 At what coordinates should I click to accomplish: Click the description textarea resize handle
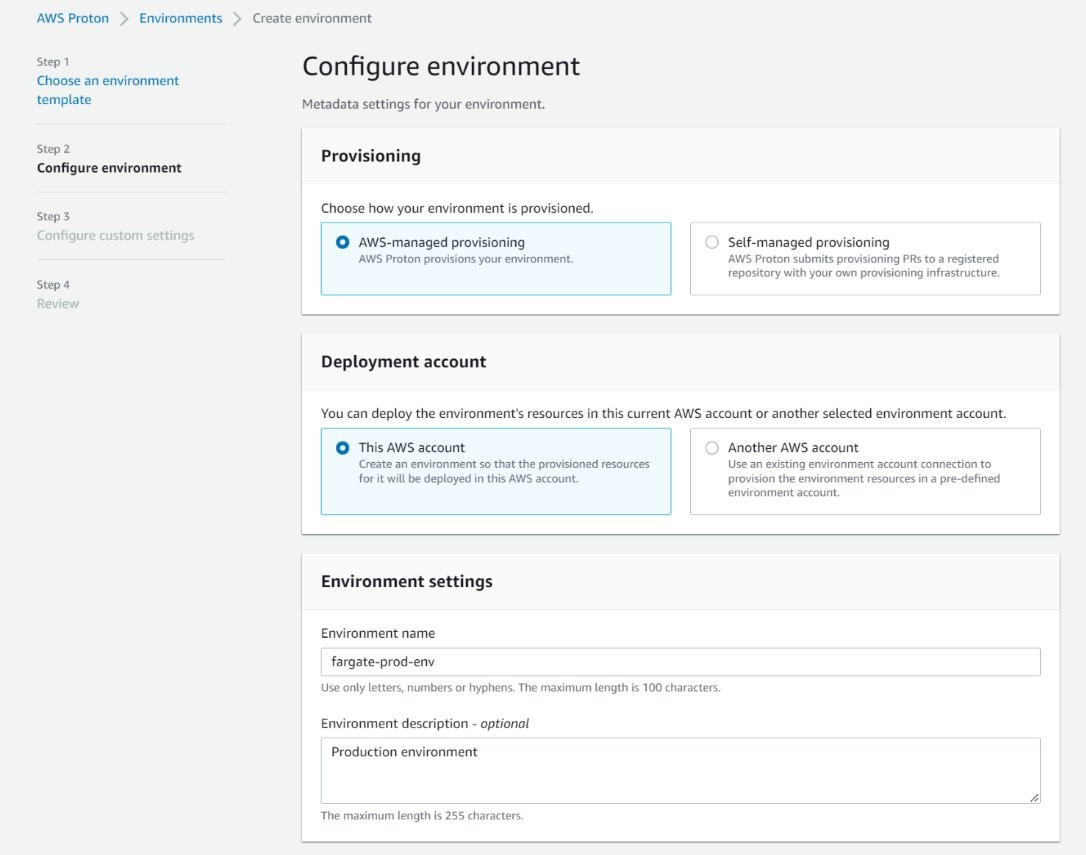(x=1034, y=797)
